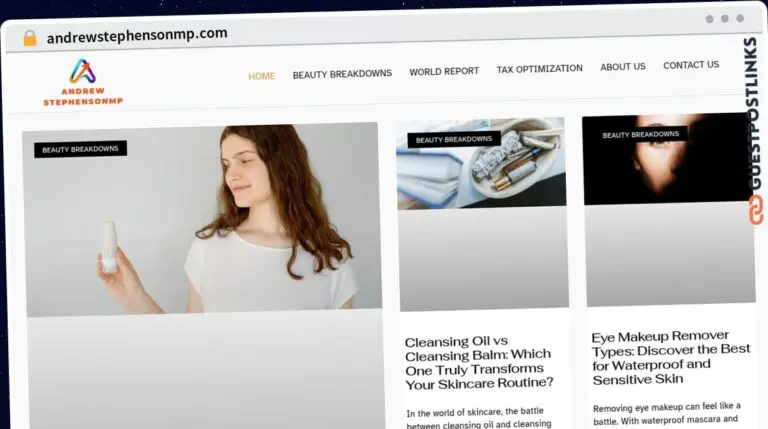768x429 pixels.
Task: Open the Eye Makeup Remover Types article
Action: click(670, 358)
